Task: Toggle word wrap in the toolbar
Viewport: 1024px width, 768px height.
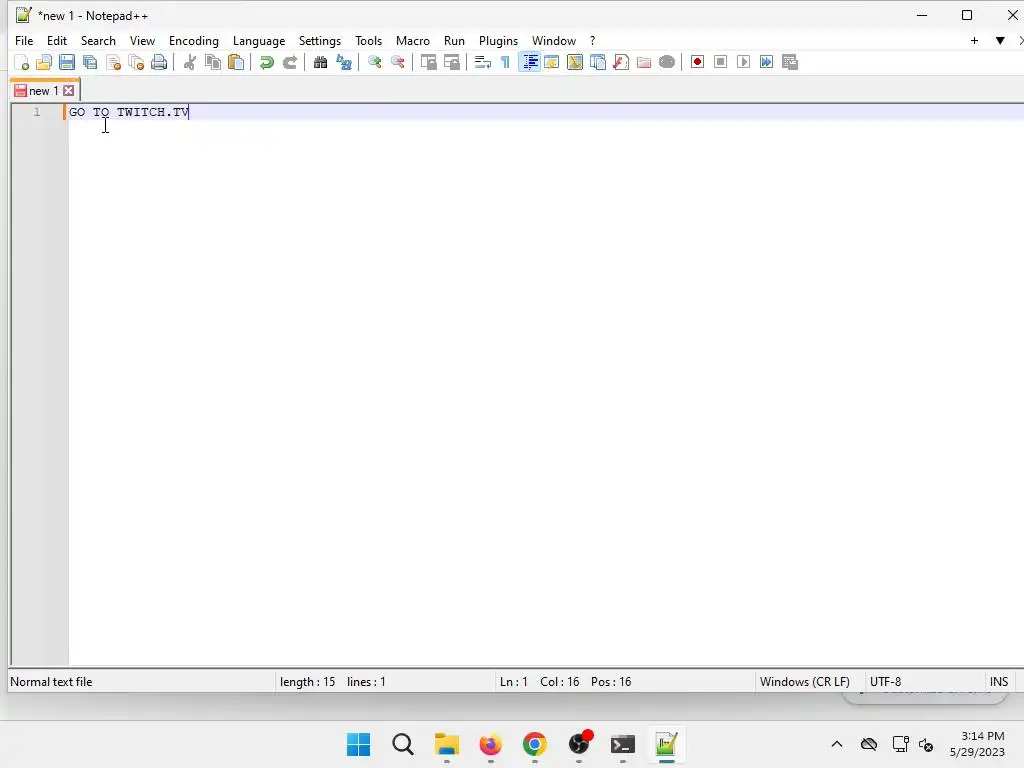Action: [x=483, y=62]
